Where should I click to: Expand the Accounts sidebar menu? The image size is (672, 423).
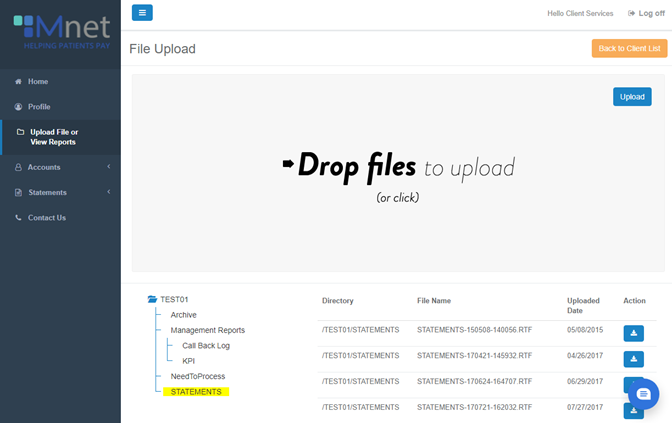point(60,167)
